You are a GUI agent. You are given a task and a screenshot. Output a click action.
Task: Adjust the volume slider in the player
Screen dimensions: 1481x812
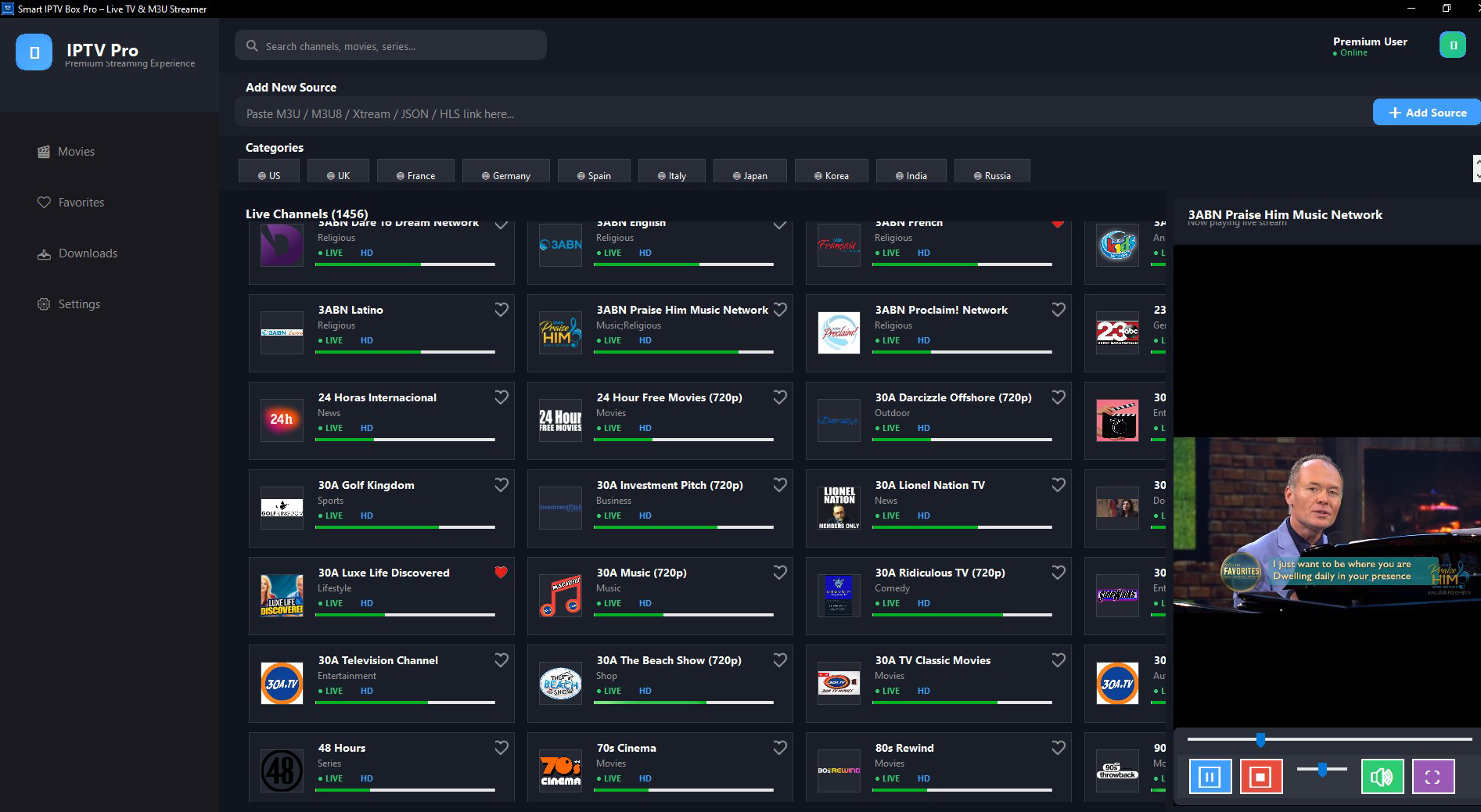click(1322, 771)
